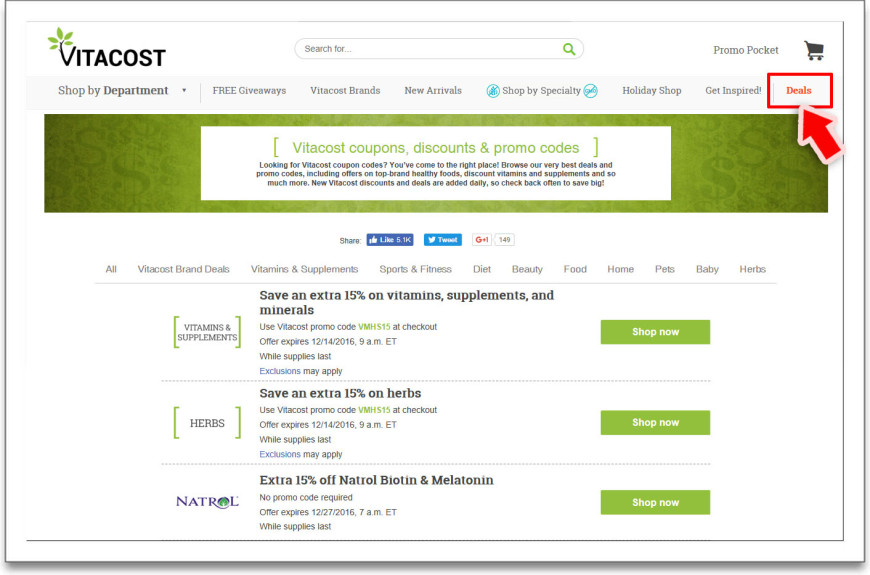Show Home category deals

click(x=620, y=269)
